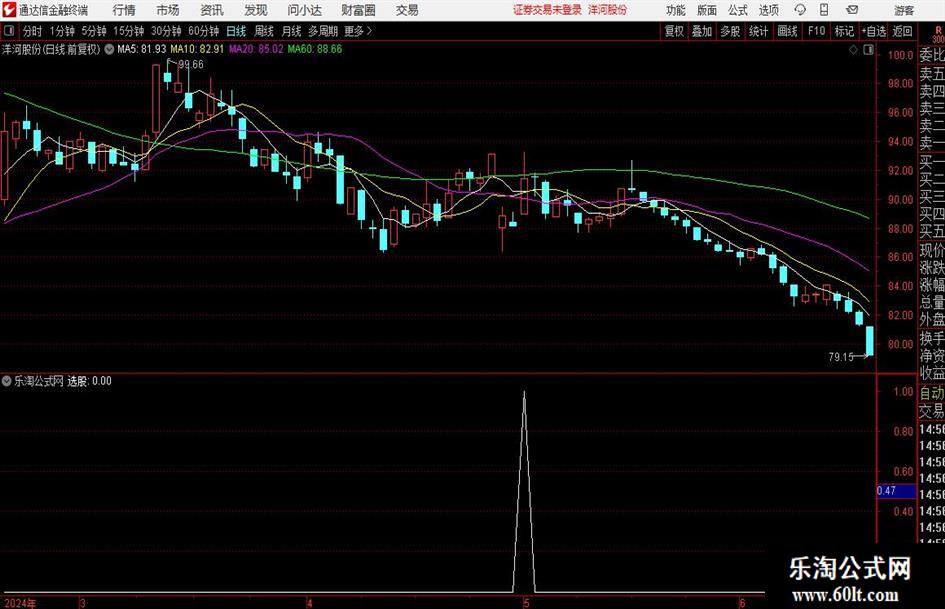
Task: Click the 游客 user label
Action: click(x=903, y=10)
